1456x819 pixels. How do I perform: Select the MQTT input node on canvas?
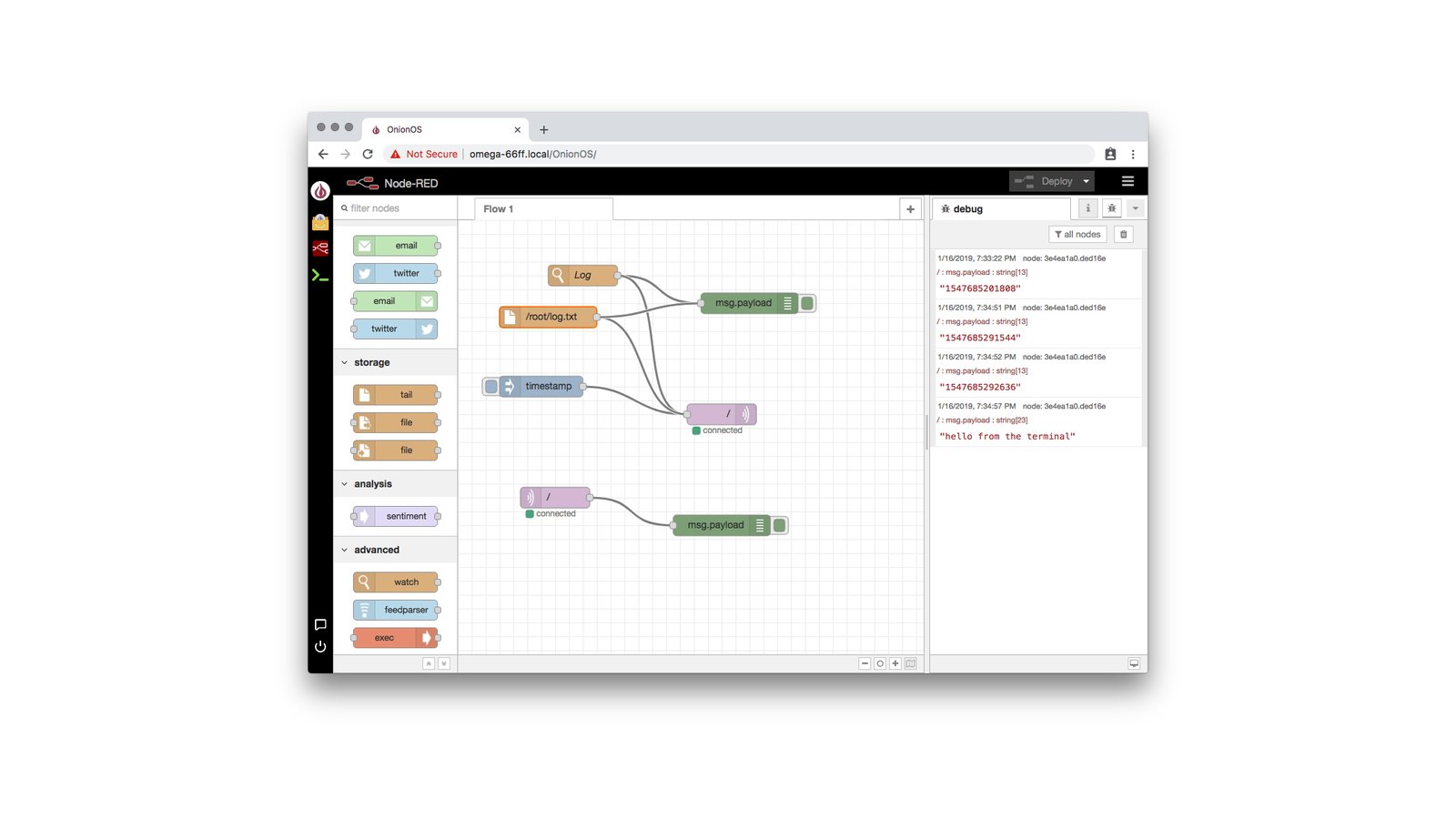(555, 497)
